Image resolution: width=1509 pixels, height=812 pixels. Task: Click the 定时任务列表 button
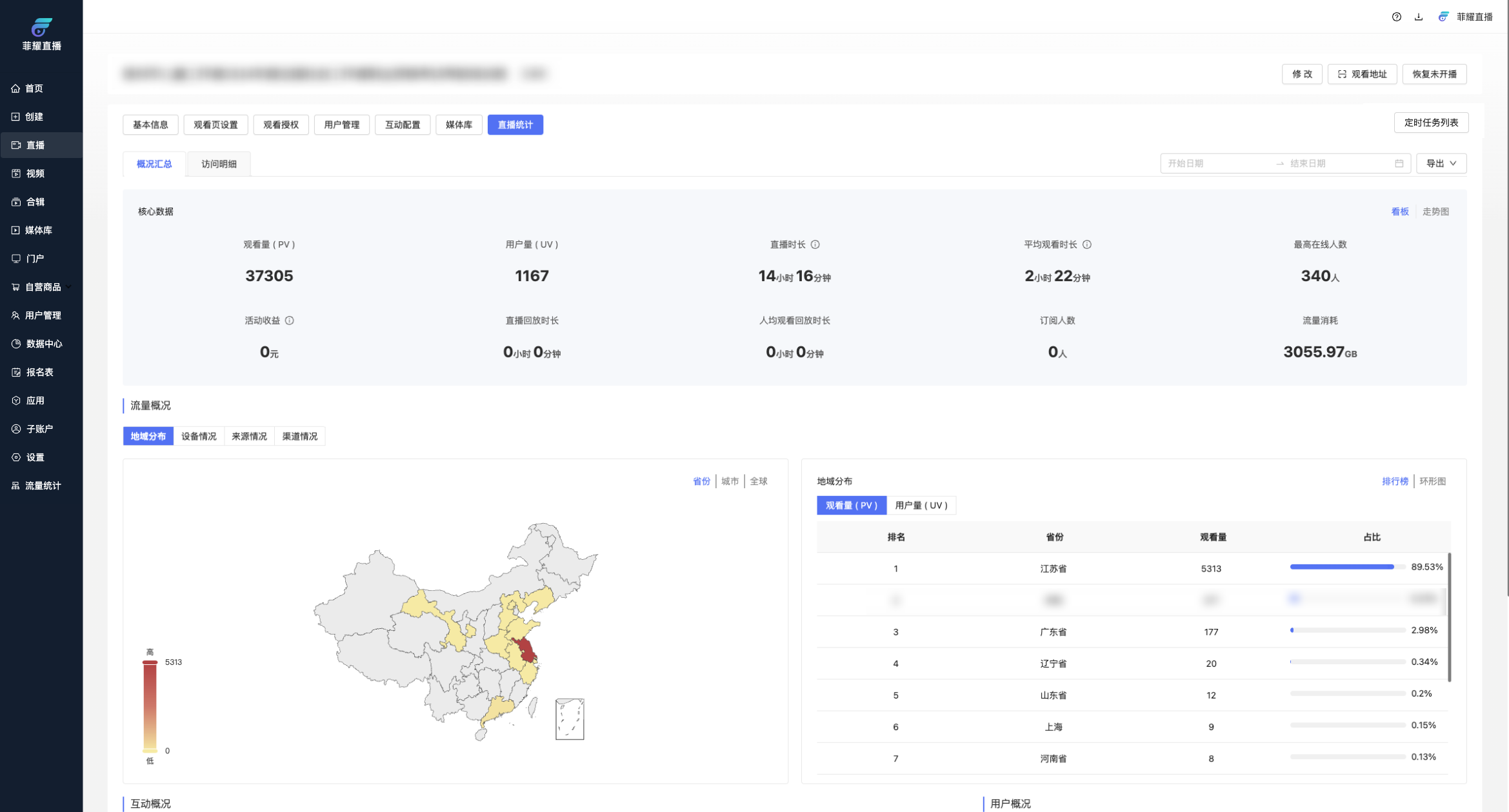point(1430,123)
